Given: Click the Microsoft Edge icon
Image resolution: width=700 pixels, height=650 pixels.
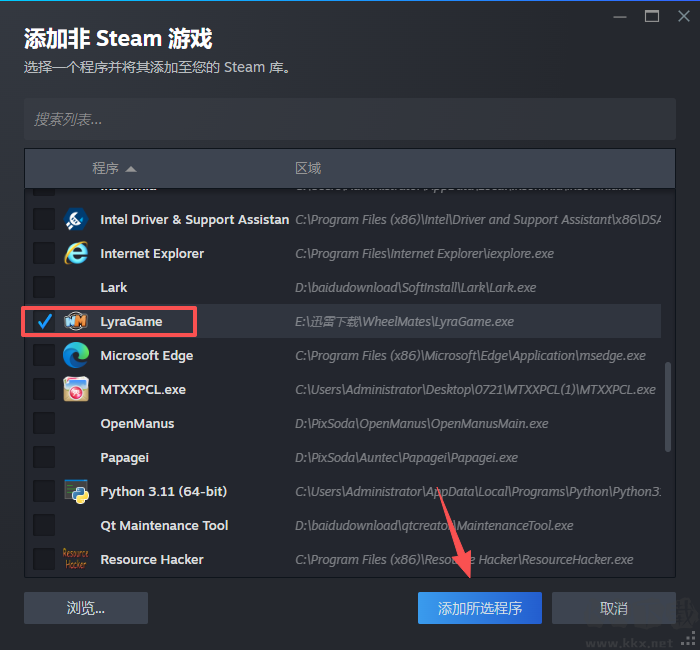Looking at the screenshot, I should (76, 355).
